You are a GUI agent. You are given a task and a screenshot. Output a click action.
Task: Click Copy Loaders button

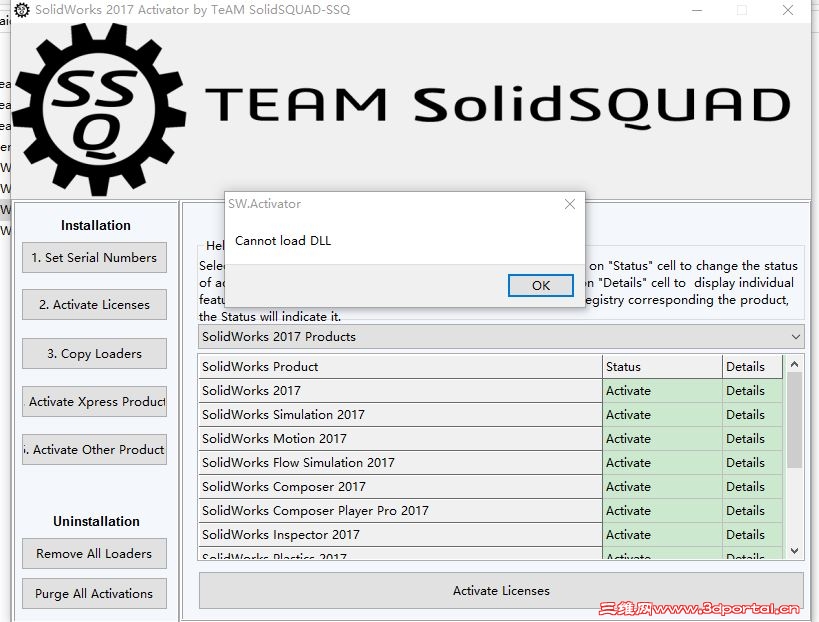tap(95, 354)
